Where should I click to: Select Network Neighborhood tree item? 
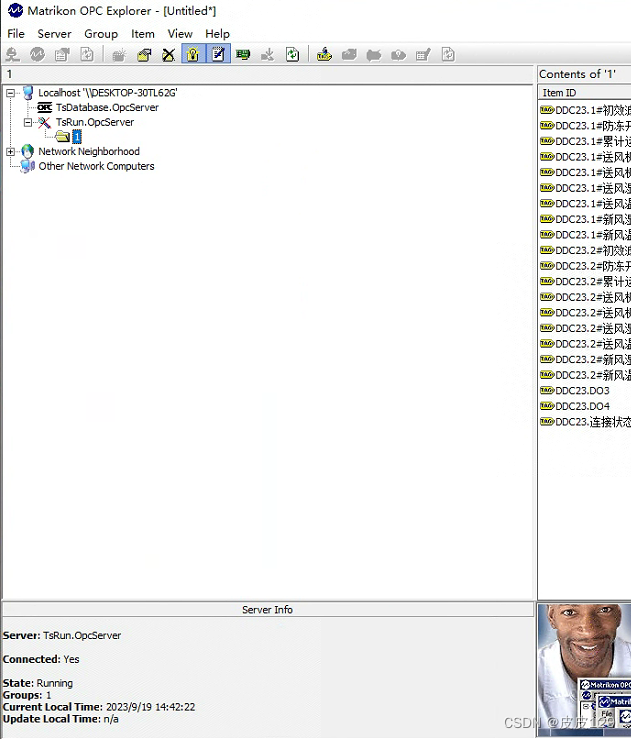89,151
